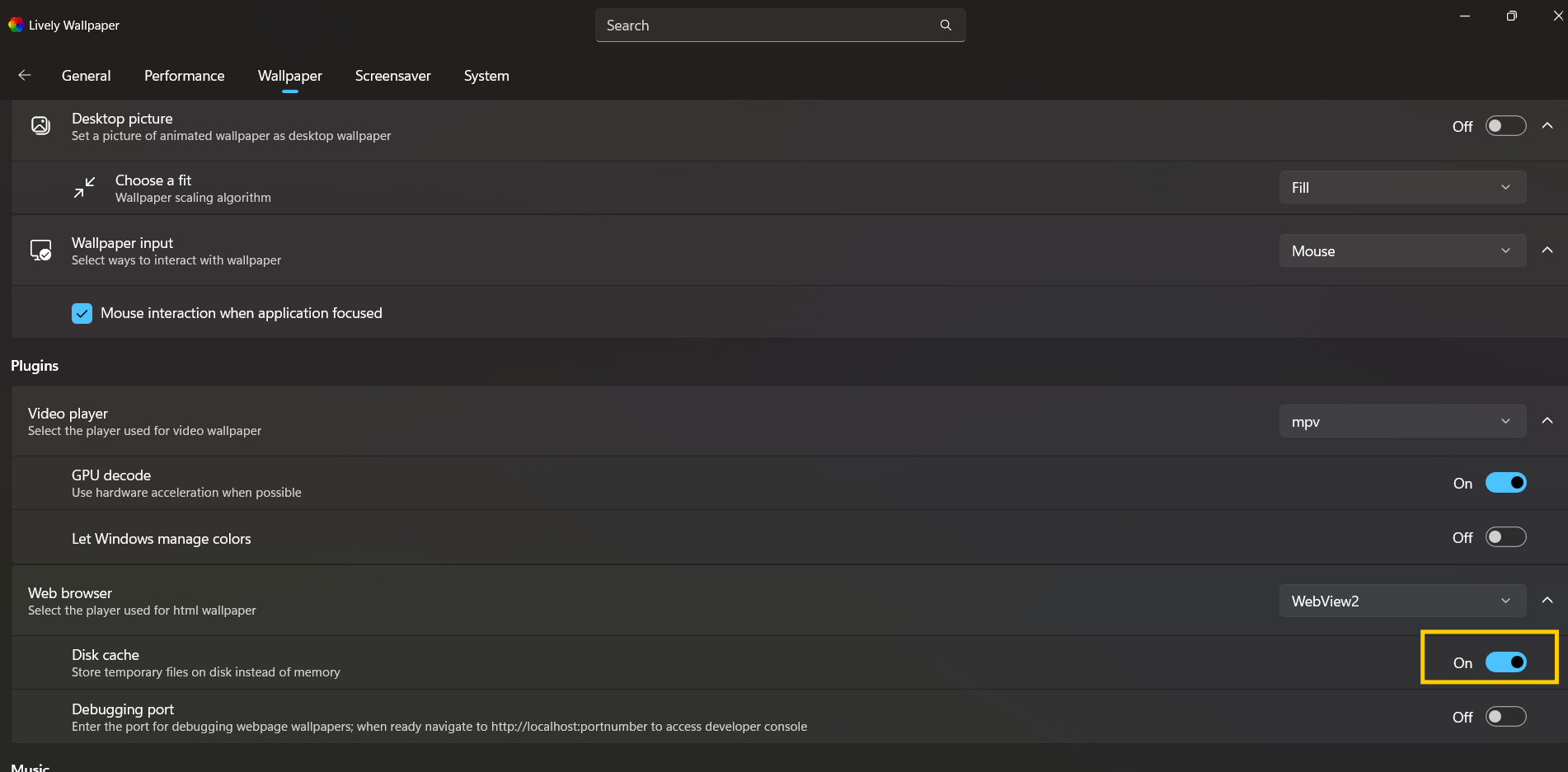Toggle the Desktop picture switch
Screen dimensions: 1568x772
[1505, 126]
